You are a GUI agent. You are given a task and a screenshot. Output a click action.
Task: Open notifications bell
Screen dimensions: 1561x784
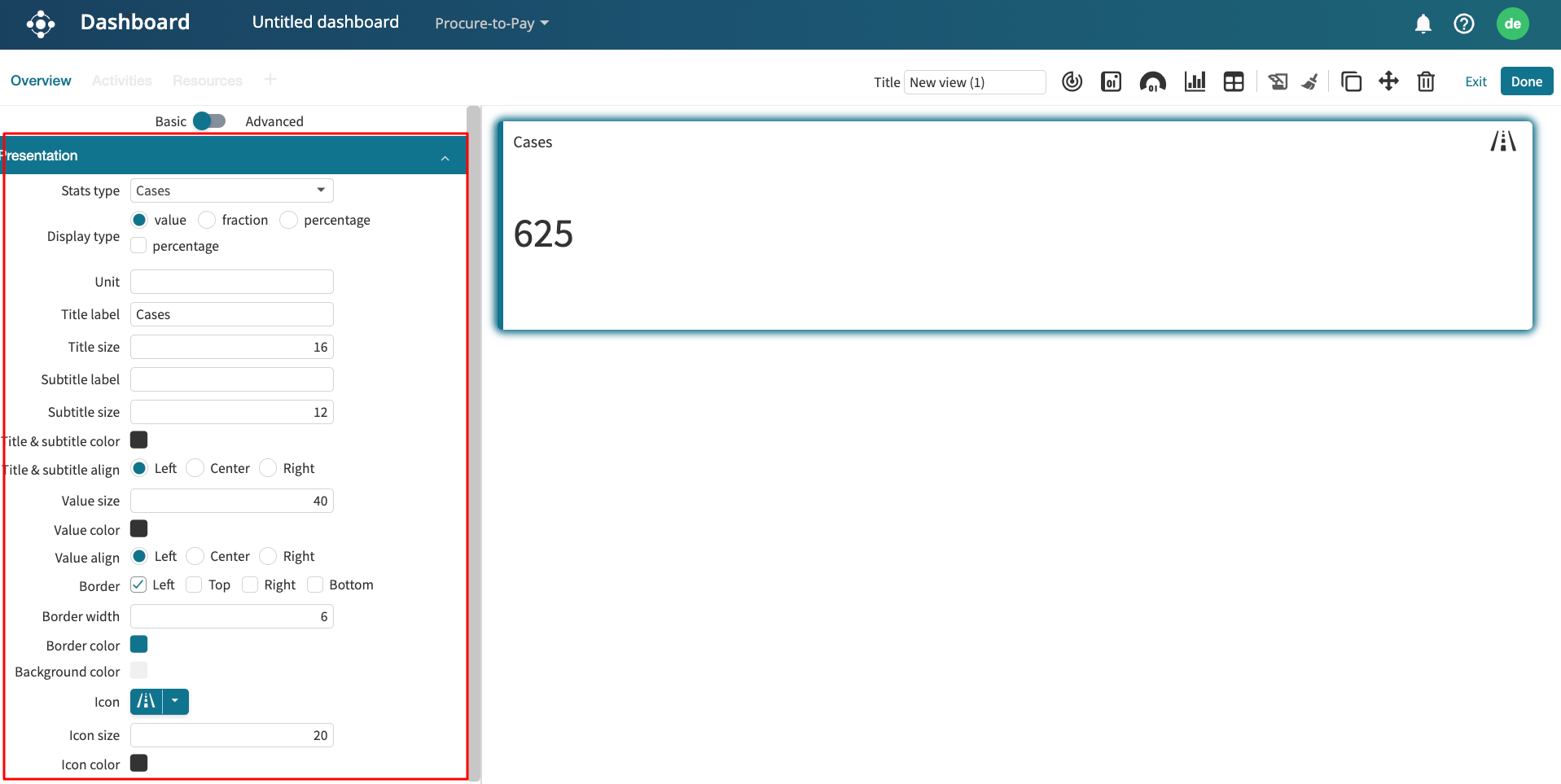pos(1423,24)
